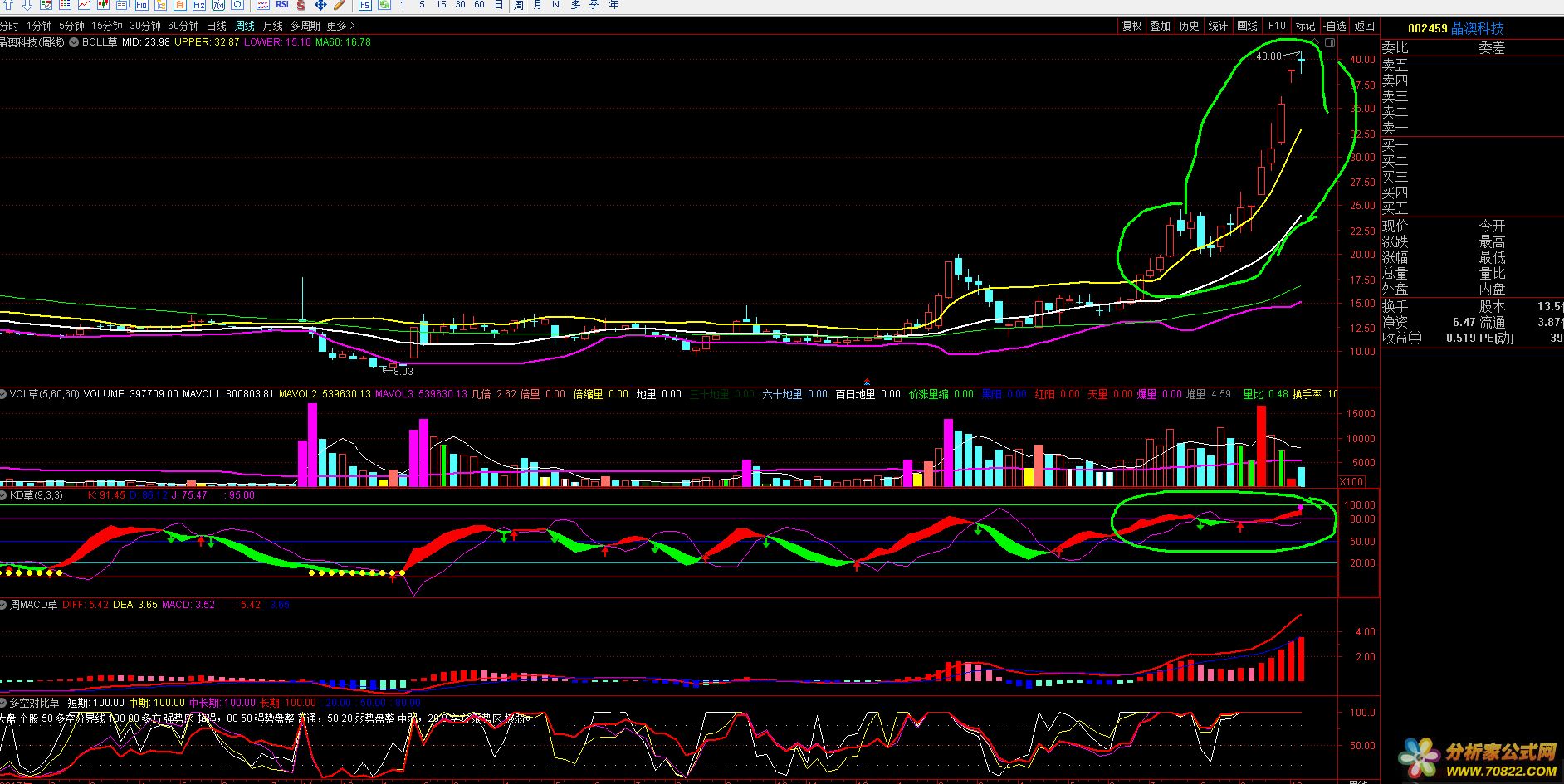The image size is (1564, 784).
Task: Click the 返回 back button
Action: click(1365, 27)
